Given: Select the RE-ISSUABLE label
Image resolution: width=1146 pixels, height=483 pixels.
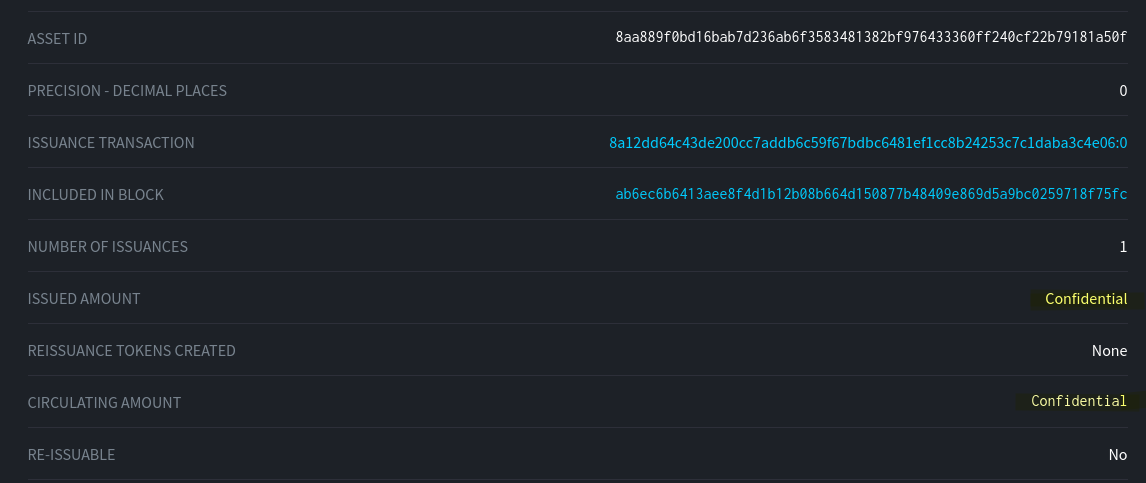Looking at the screenshot, I should 71,455.
